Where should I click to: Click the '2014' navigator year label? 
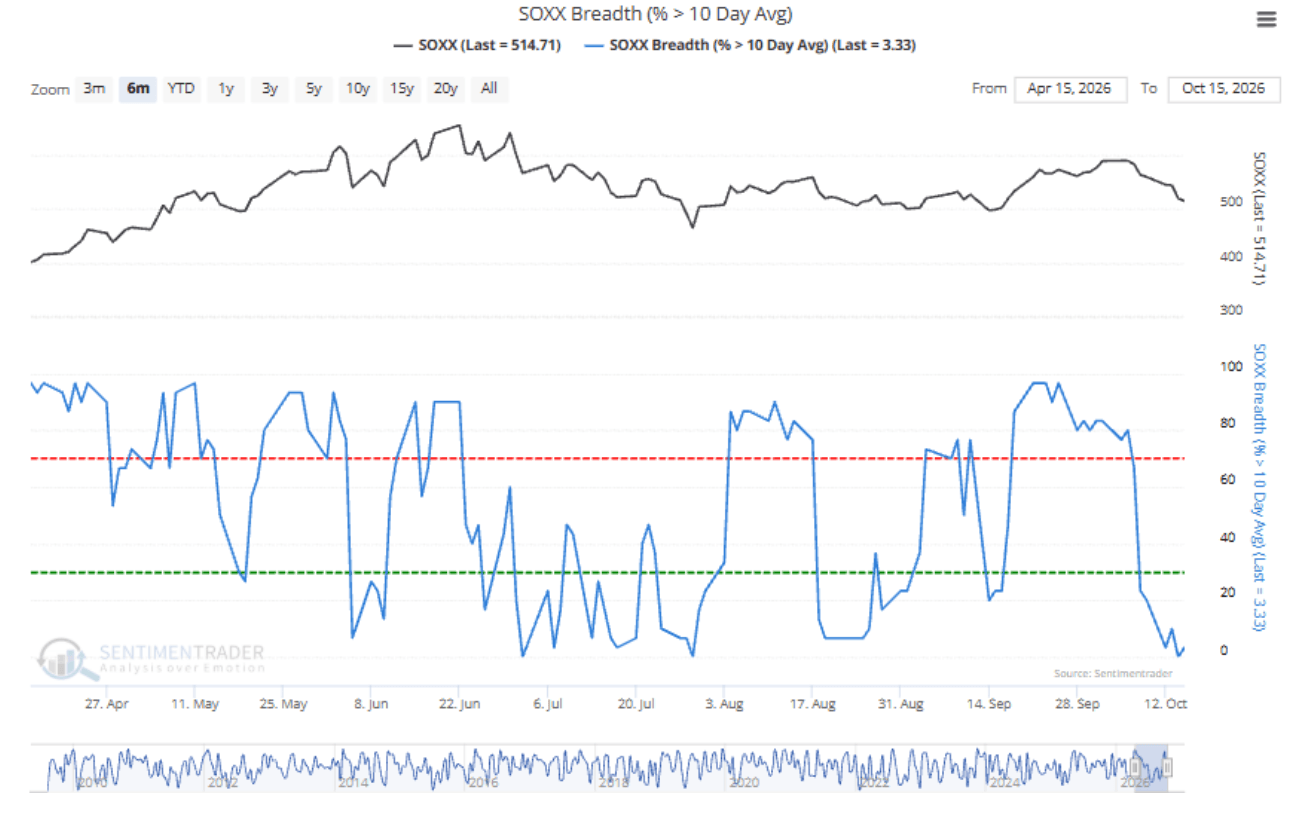(x=353, y=783)
